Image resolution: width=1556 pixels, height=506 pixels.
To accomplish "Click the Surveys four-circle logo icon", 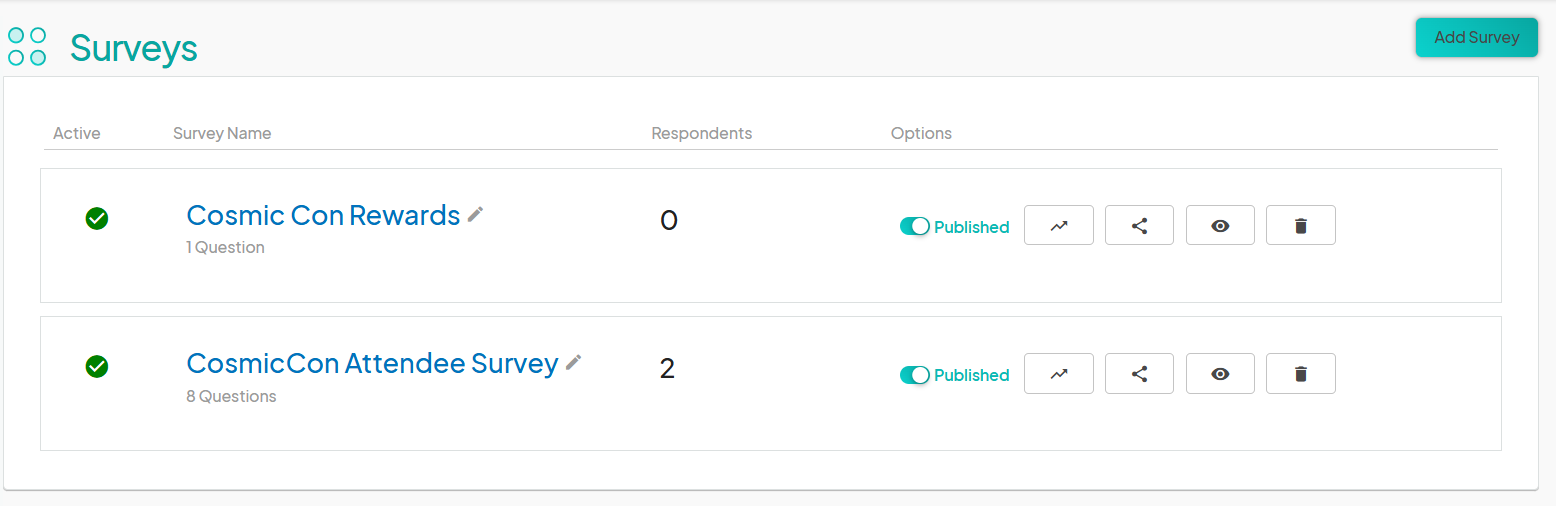I will tap(27, 47).
